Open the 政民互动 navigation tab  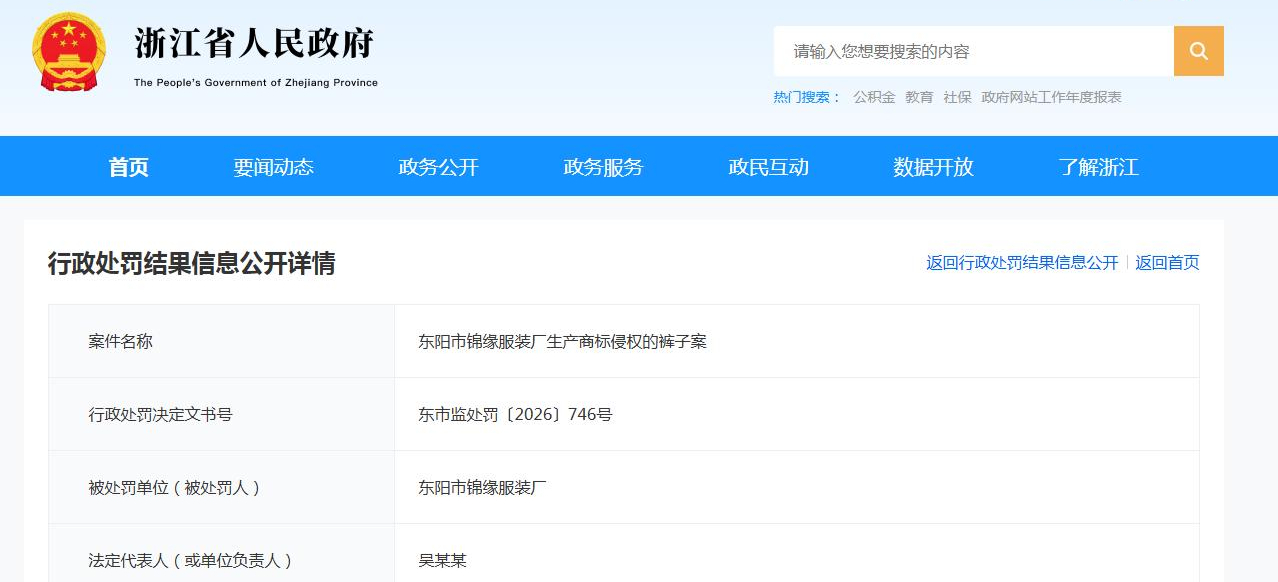click(769, 167)
